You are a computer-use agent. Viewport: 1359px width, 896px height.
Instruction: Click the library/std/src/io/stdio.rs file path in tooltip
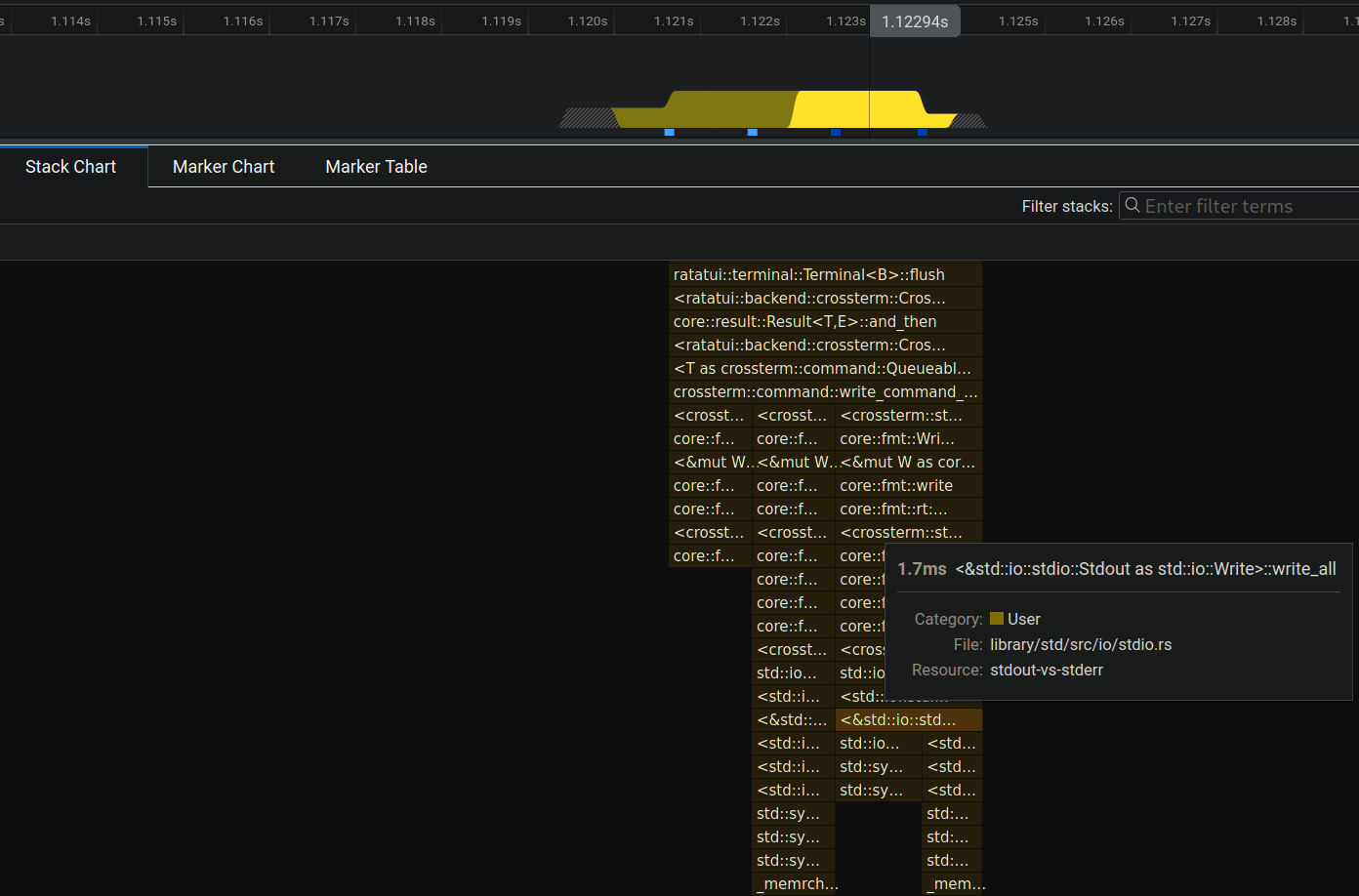coord(1081,644)
